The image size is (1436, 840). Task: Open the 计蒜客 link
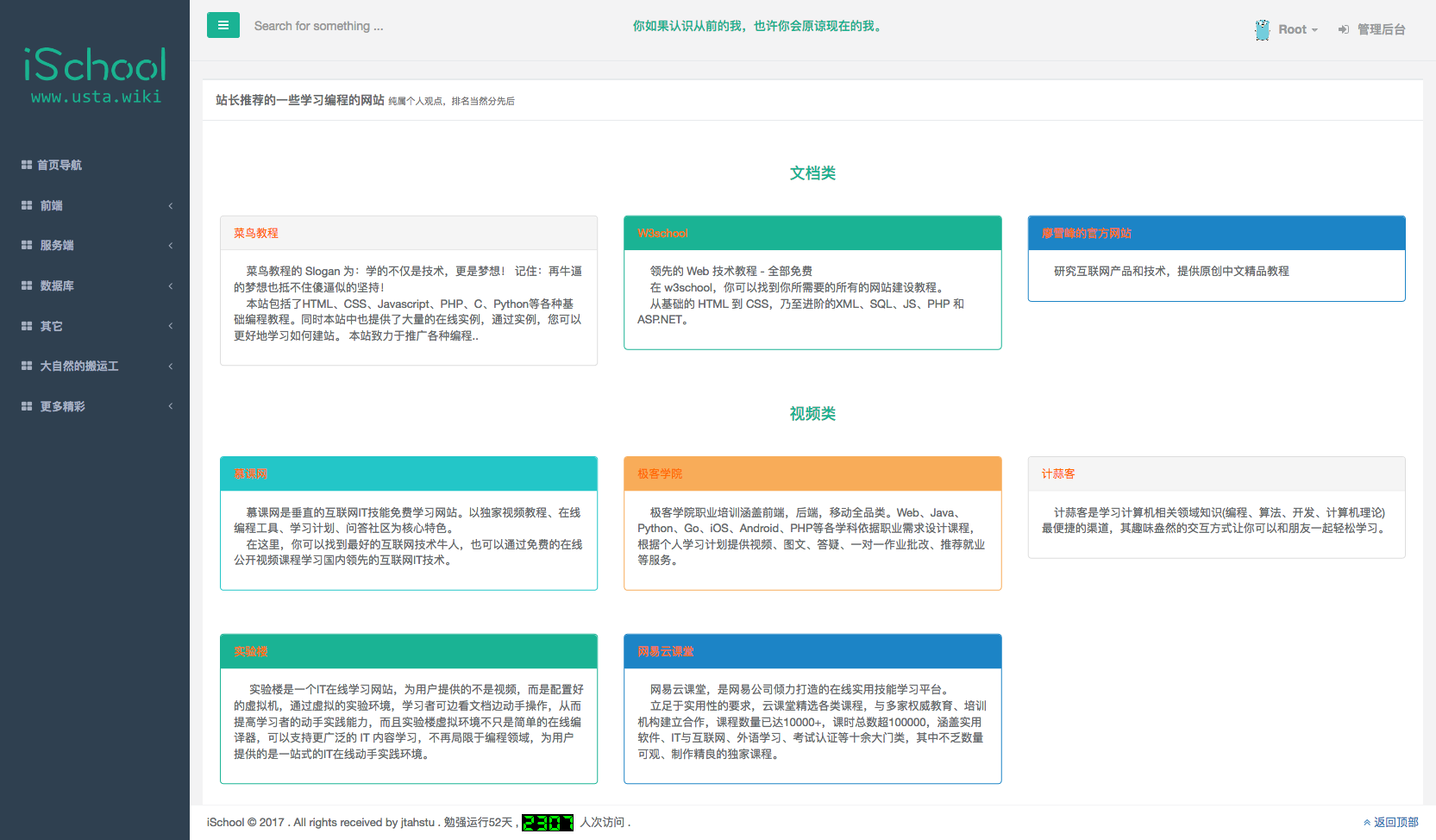coord(1058,473)
